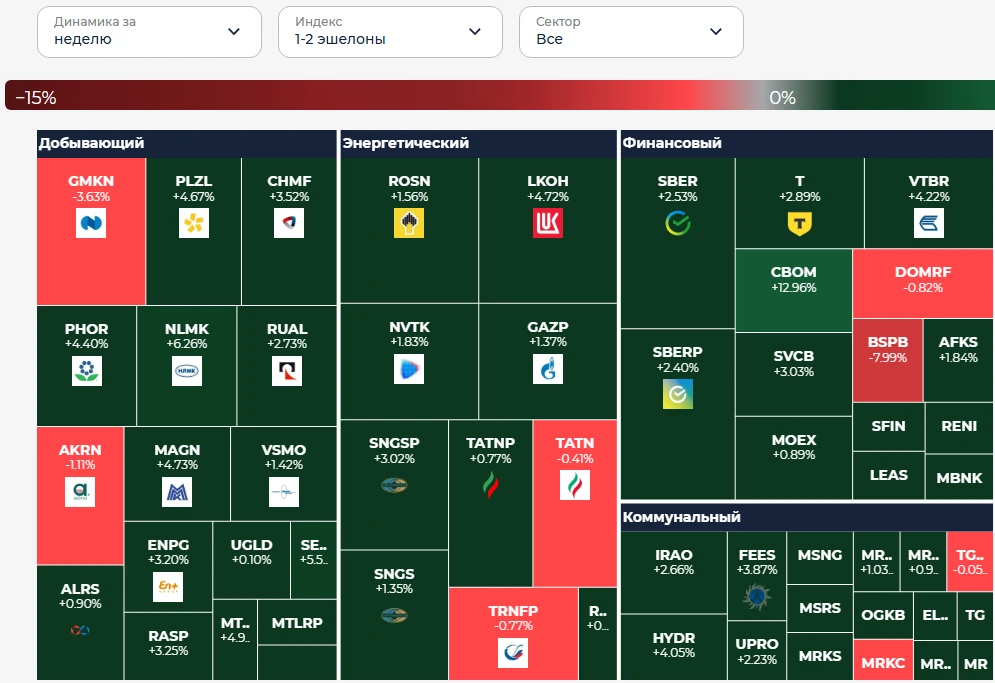
Task: Select the VTB logo under VTBR
Action: [929, 223]
